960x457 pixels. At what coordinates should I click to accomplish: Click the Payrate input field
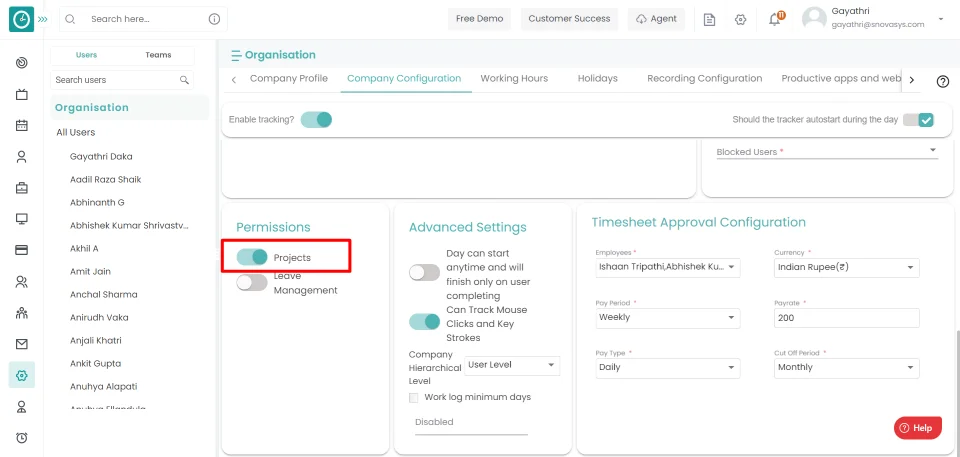pos(846,317)
